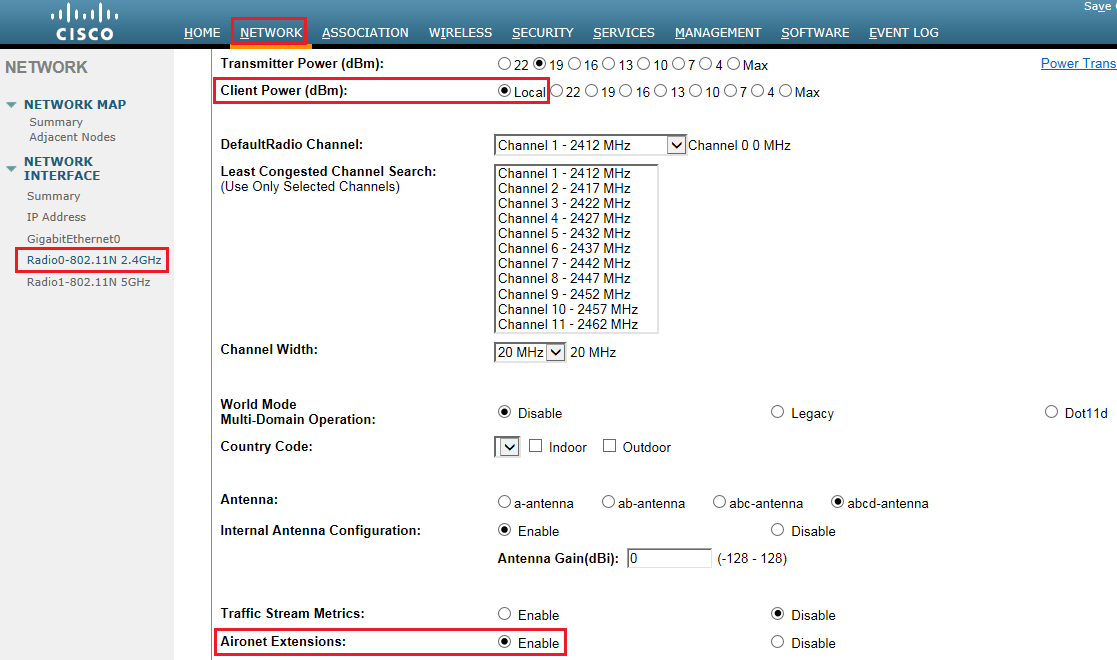The height and width of the screenshot is (660, 1117).
Task: Open the Power Trans link
Action: (x=1078, y=62)
